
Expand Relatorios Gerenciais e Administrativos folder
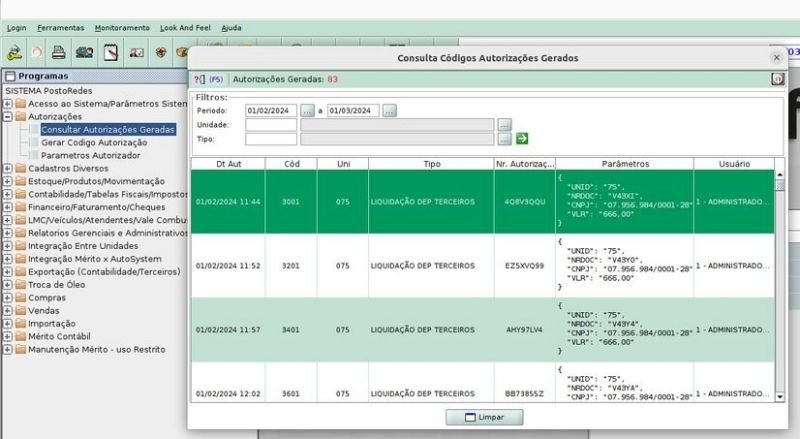[8, 233]
